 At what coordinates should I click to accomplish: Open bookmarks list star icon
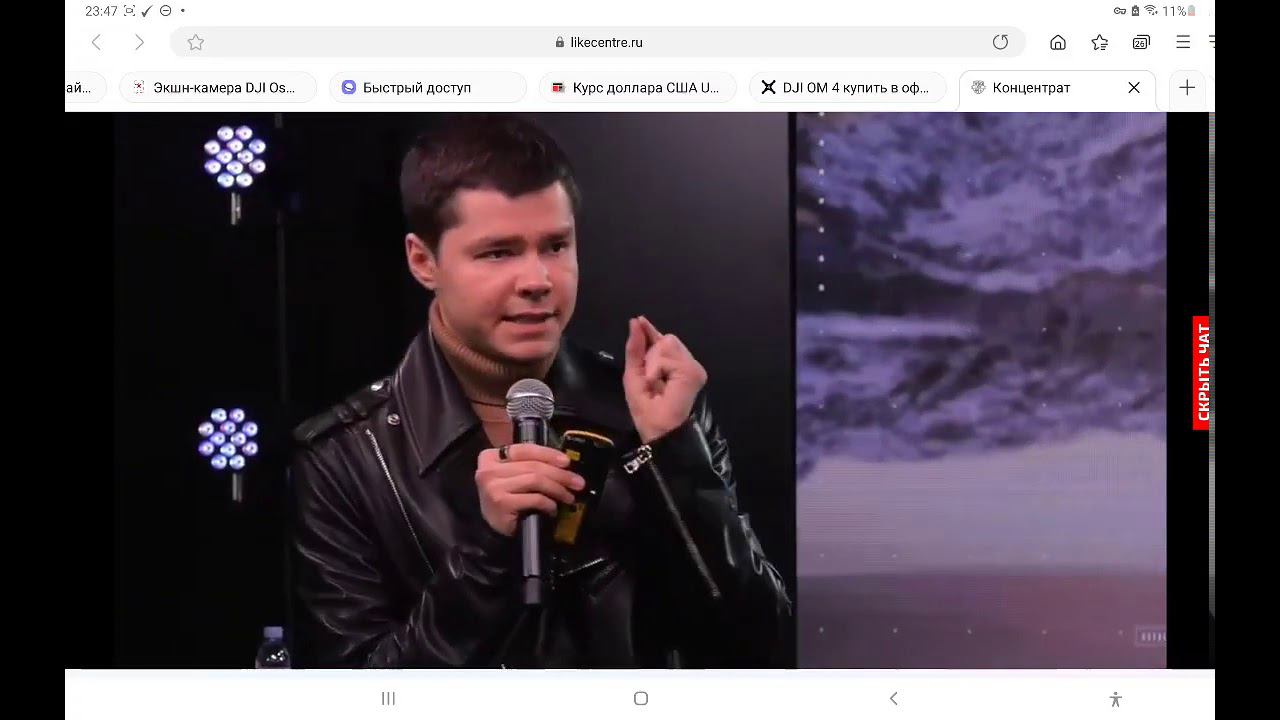pos(1100,42)
